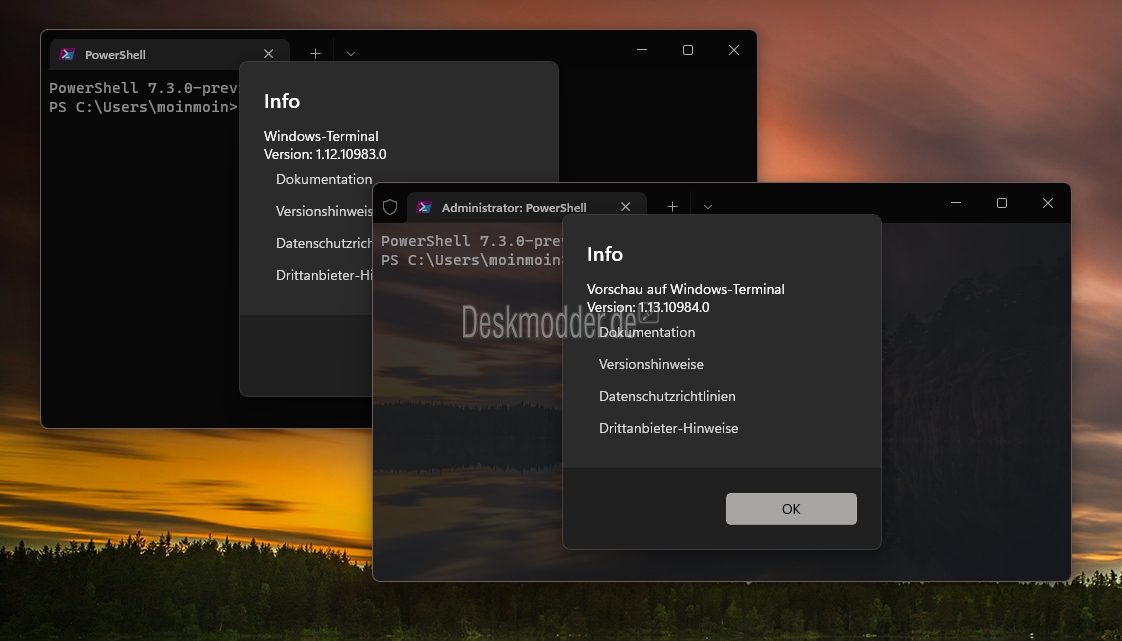Minimize the Administrator PowerShell window
1122x641 pixels.
(955, 203)
